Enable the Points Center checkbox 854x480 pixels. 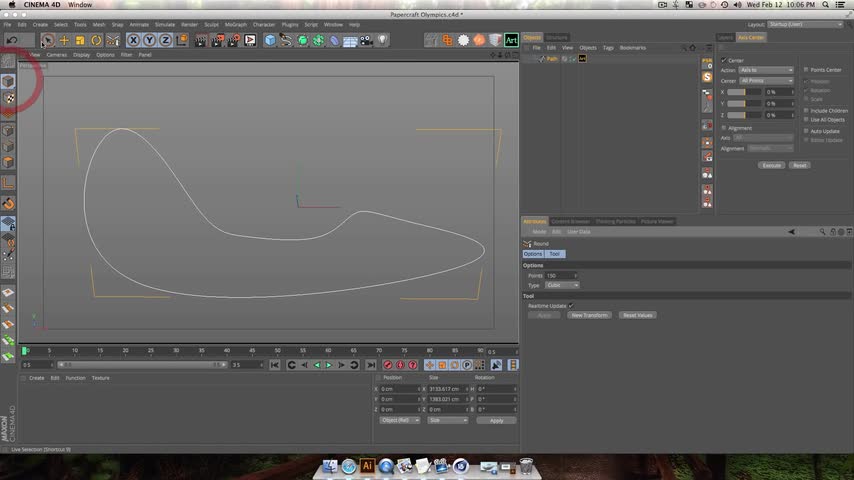tap(806, 70)
